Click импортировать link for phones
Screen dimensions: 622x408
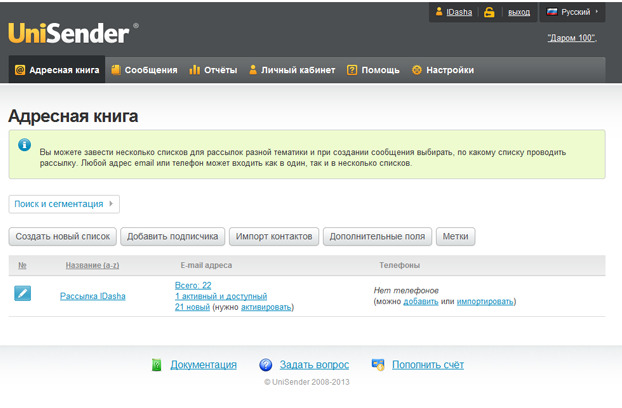point(485,301)
